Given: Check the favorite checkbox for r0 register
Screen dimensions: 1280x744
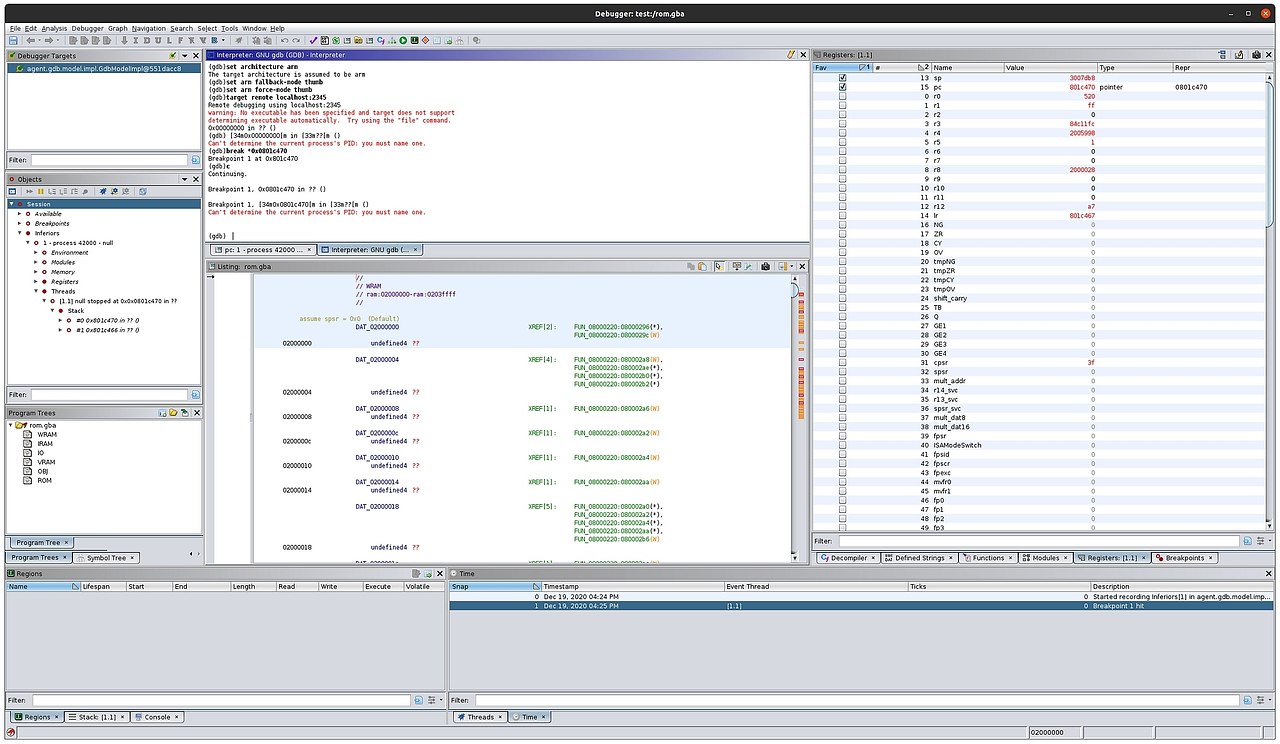Looking at the screenshot, I should click(x=842, y=96).
